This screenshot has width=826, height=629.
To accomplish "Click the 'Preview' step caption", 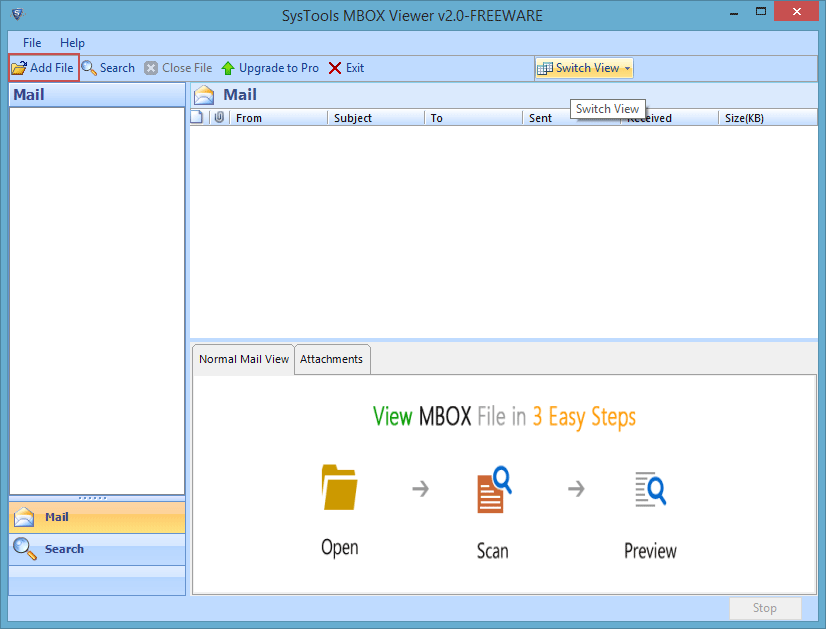I will pyautogui.click(x=650, y=551).
